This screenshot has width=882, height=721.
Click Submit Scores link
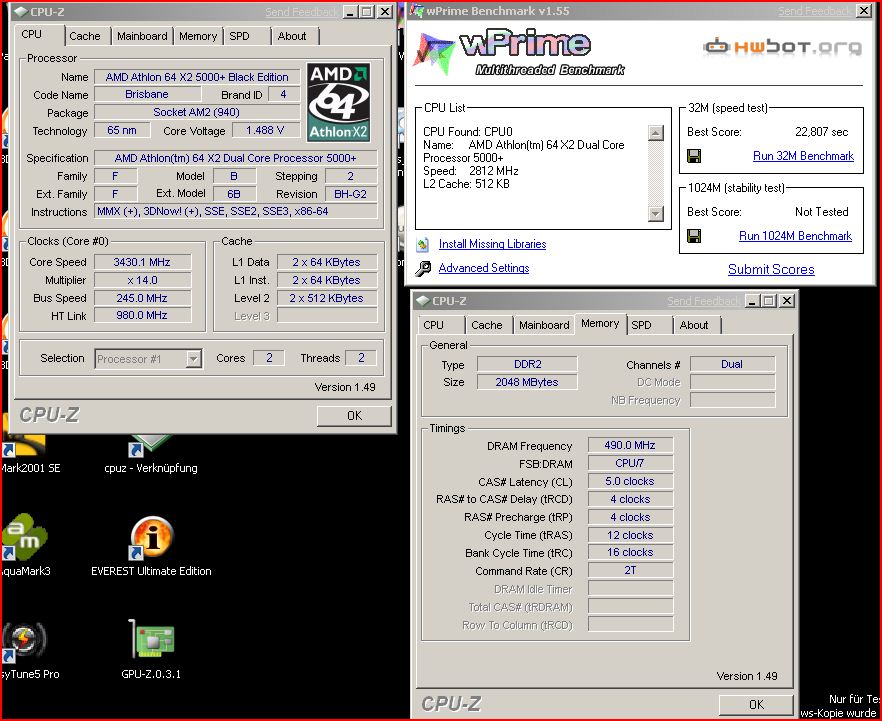click(x=771, y=269)
